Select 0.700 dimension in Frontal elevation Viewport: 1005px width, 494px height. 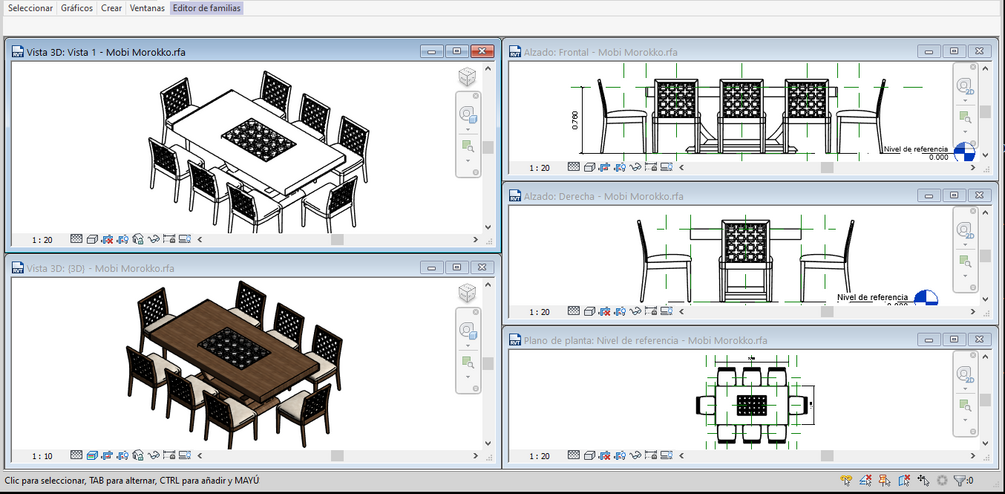(575, 120)
